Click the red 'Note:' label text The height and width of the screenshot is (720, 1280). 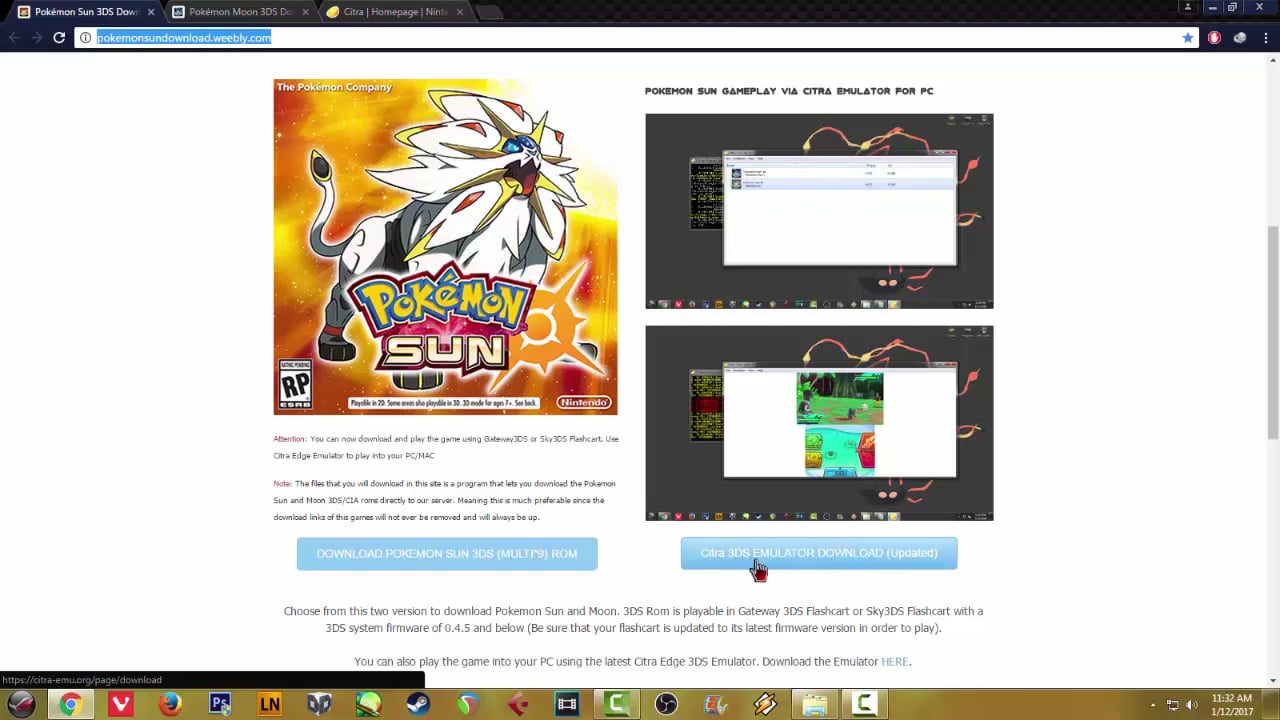[x=283, y=484]
